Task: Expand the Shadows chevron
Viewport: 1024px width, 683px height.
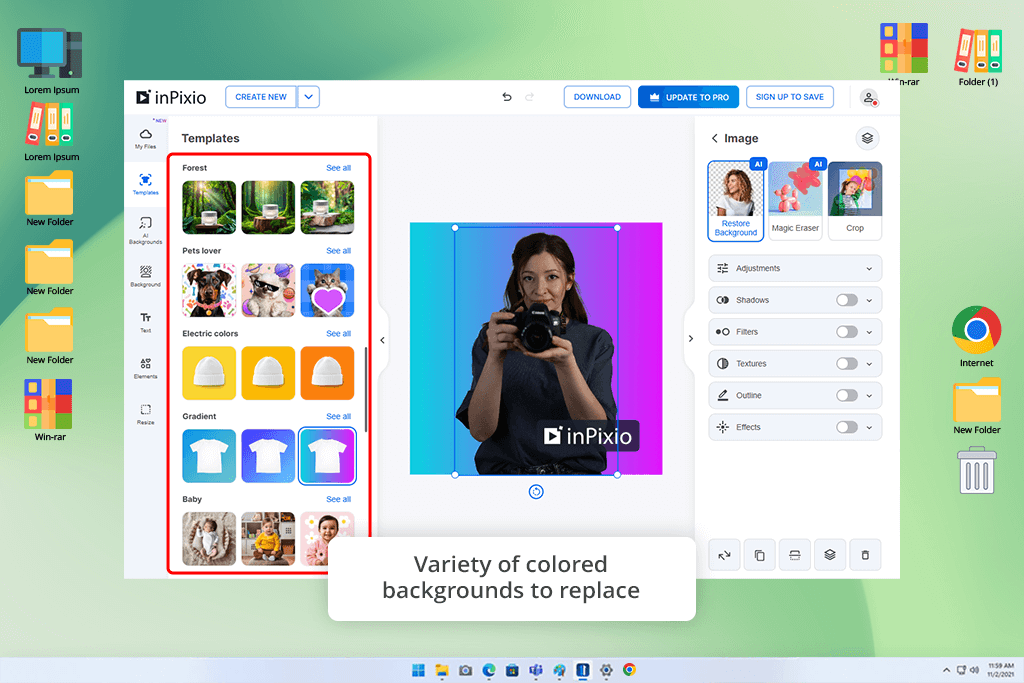Action: point(869,300)
